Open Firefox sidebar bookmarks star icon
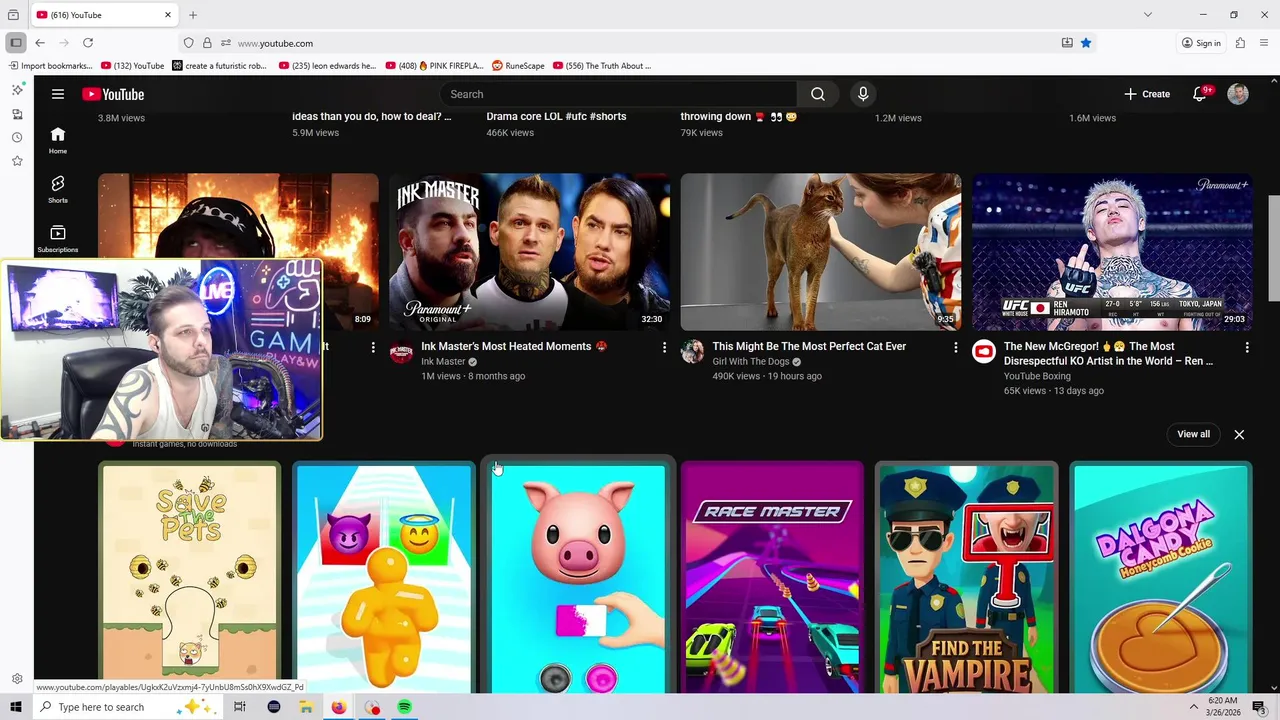1280x720 pixels. coord(17,161)
